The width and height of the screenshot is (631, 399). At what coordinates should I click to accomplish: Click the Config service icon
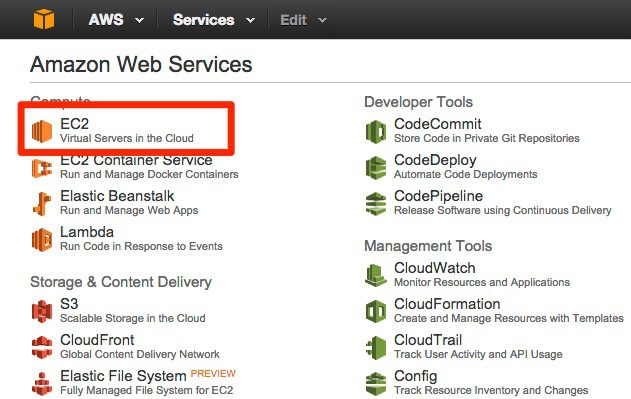coord(376,383)
